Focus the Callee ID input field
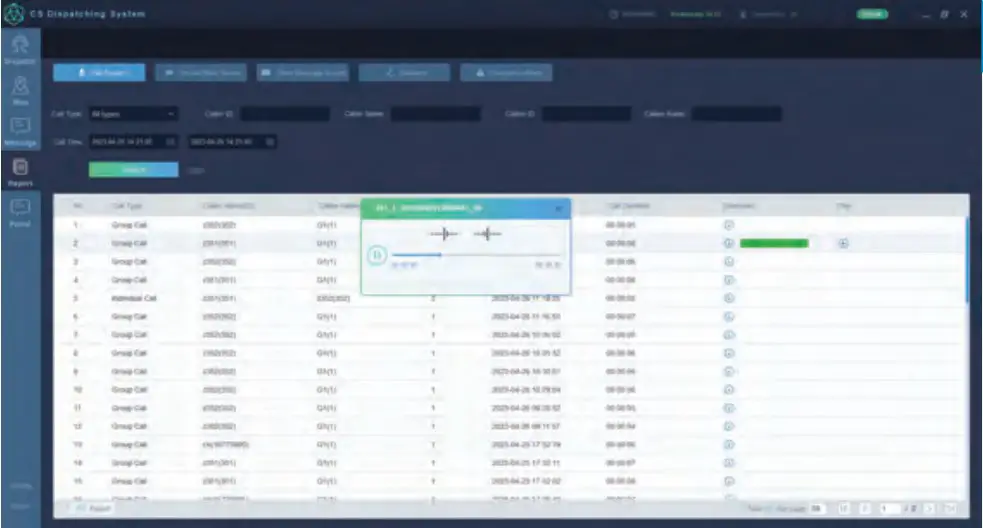Screen dimensions: 983x528 point(586,114)
